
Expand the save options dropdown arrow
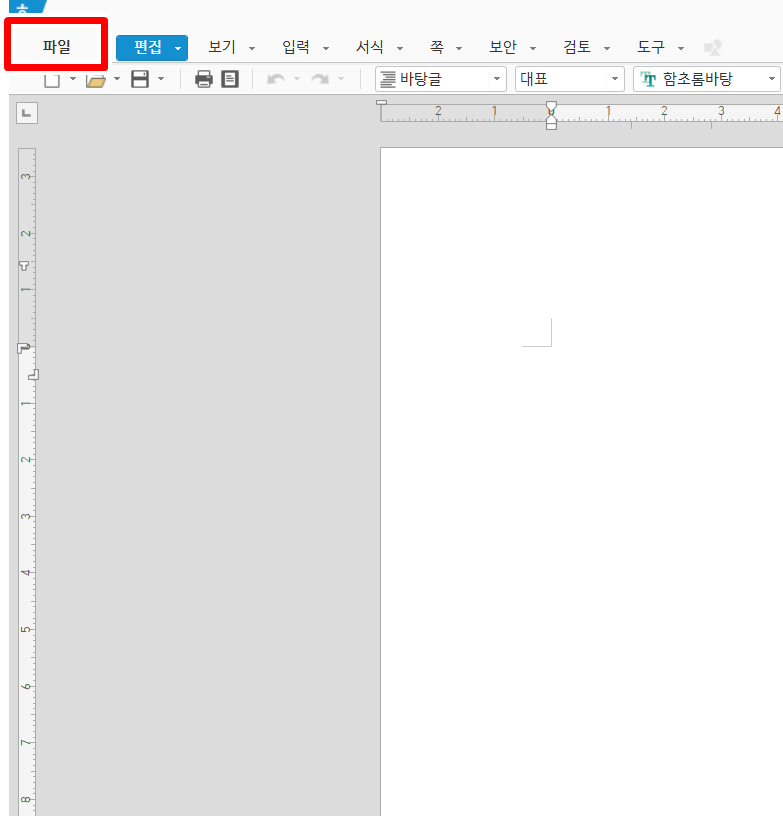(x=161, y=79)
